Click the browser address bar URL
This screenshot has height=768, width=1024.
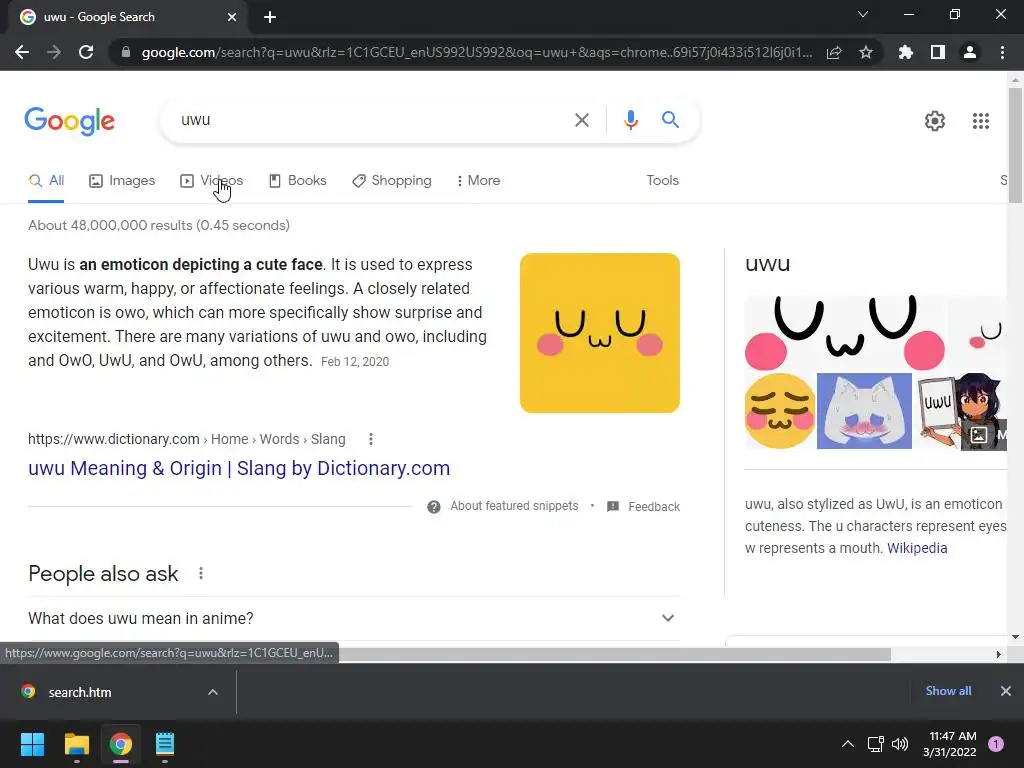(477, 52)
